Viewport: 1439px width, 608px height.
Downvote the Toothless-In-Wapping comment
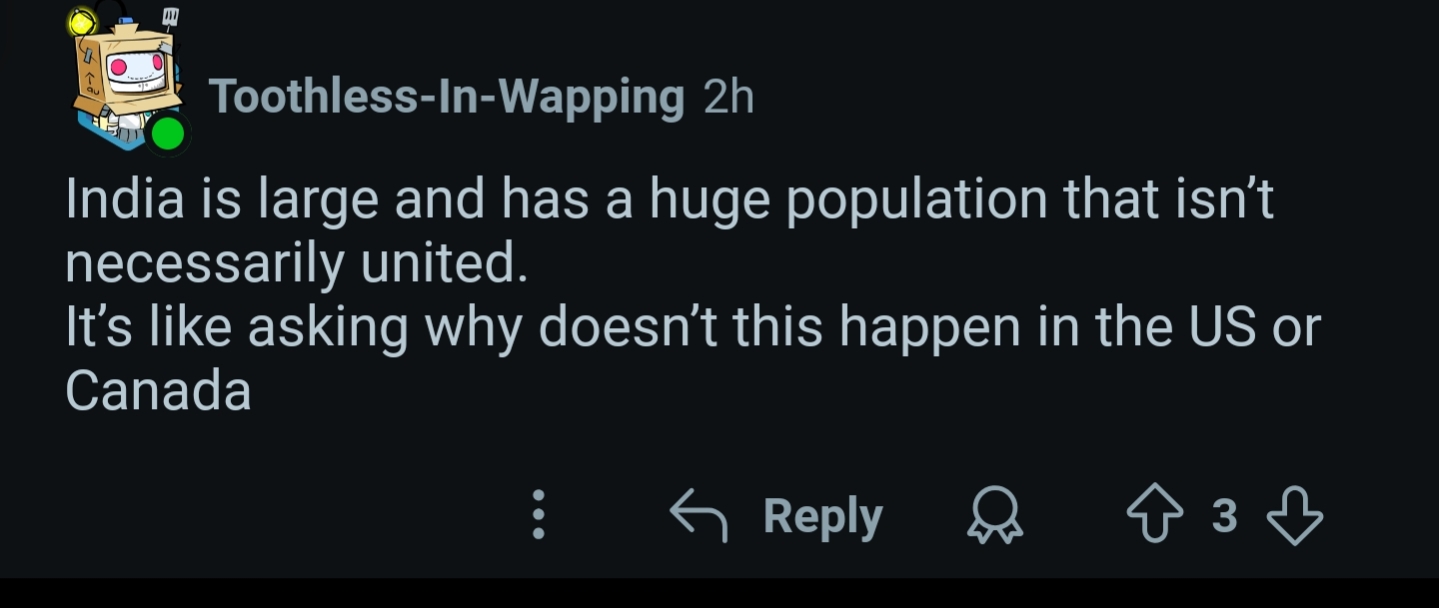(1295, 516)
